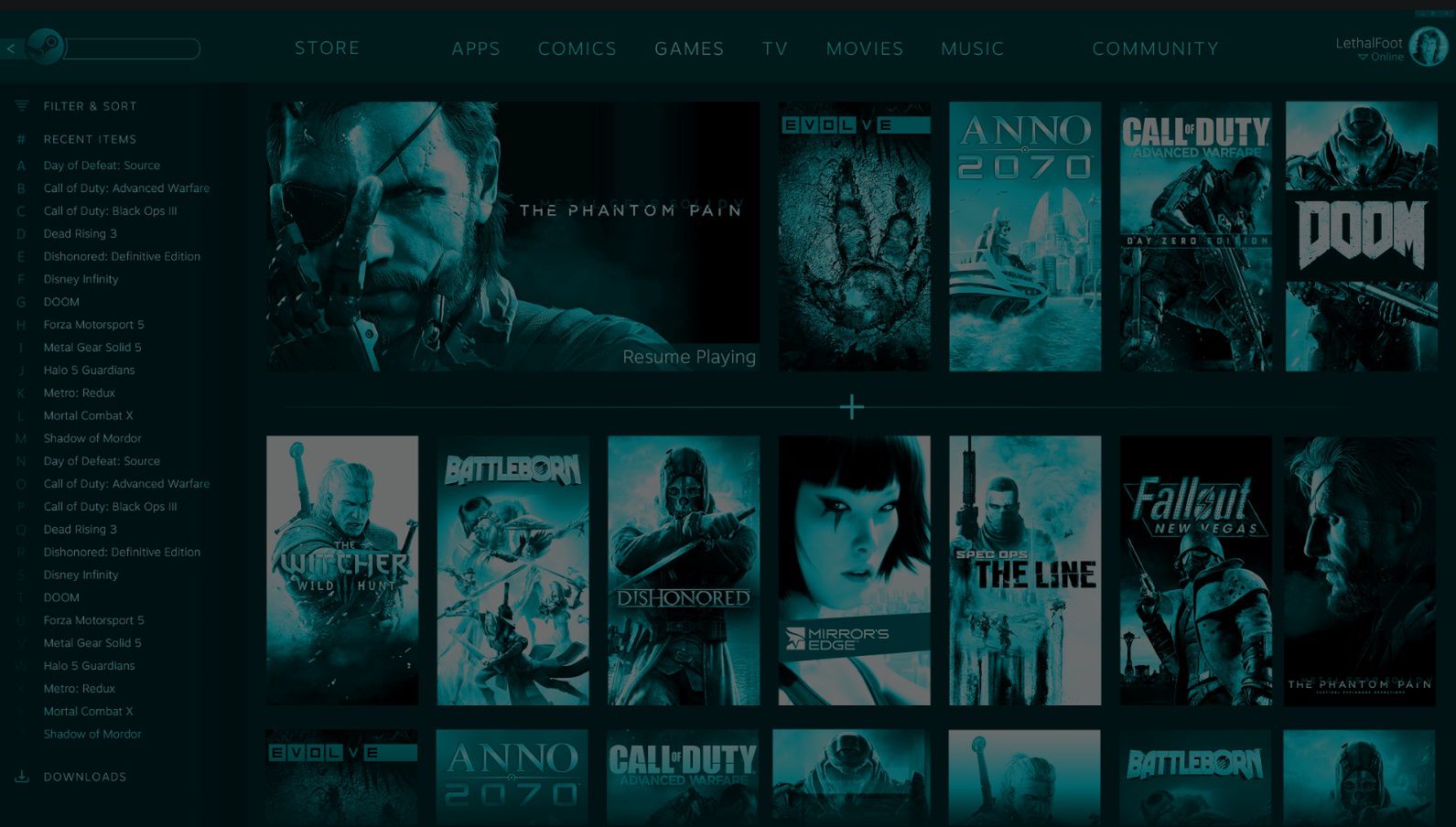Select the GAMES tab
This screenshot has width=1456, height=827.
tap(689, 48)
